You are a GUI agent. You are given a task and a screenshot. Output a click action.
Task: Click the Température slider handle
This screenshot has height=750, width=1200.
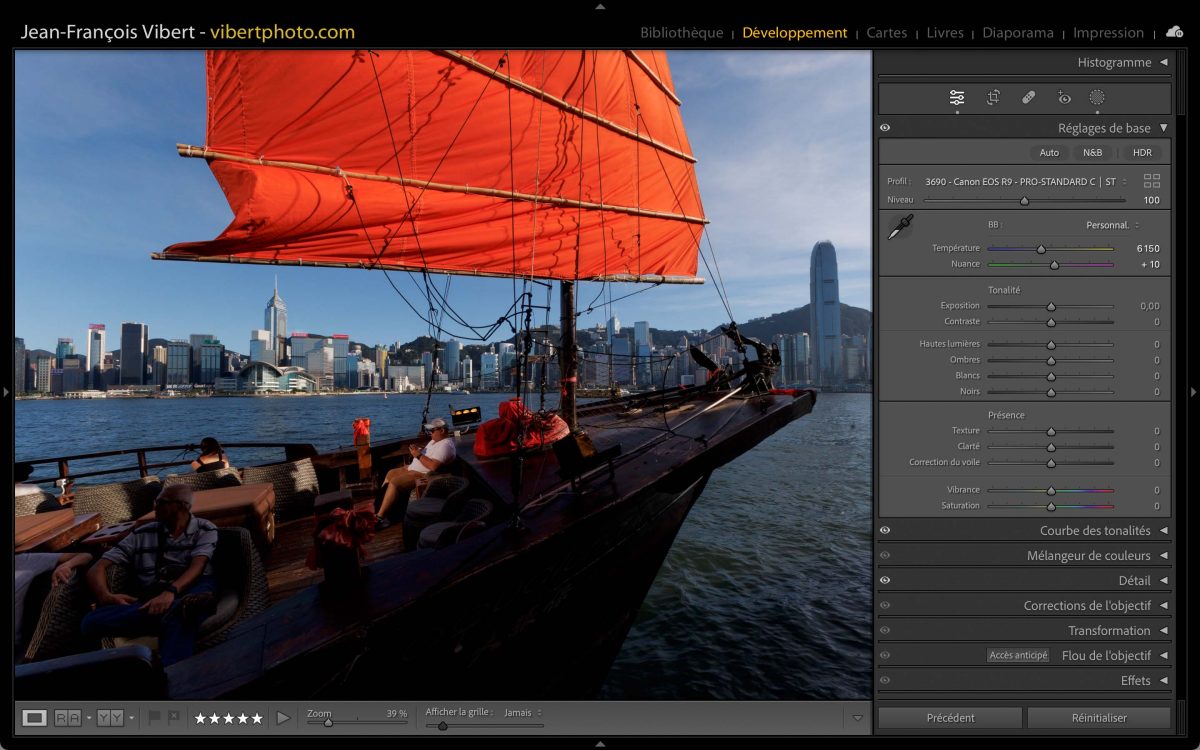(x=1041, y=249)
